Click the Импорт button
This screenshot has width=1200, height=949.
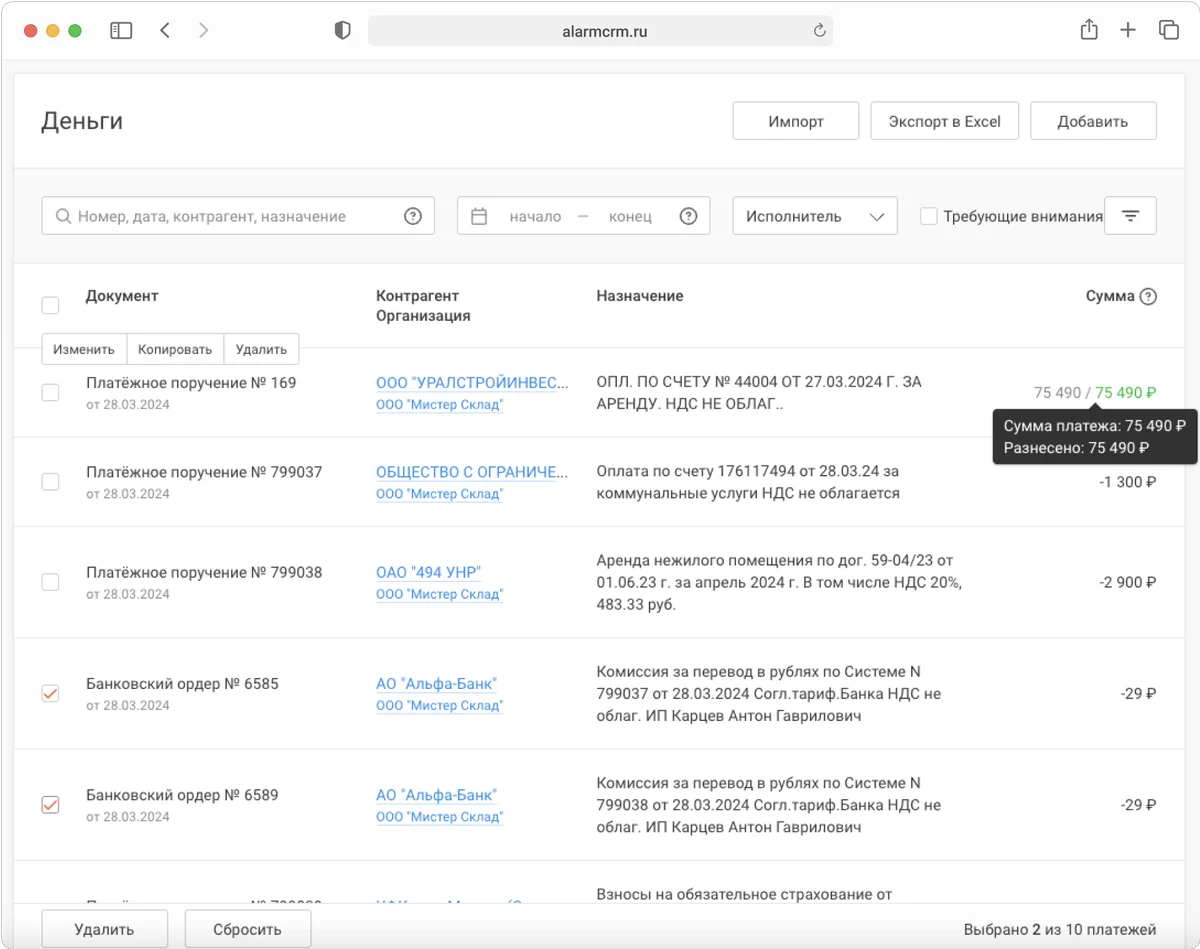[x=796, y=121]
